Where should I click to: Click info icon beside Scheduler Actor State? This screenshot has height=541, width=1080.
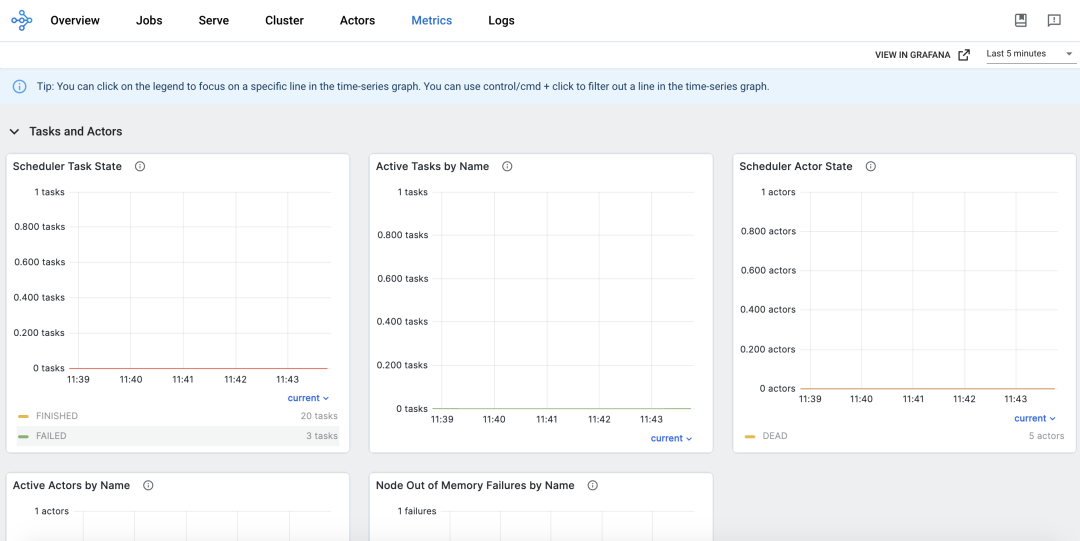(x=871, y=167)
